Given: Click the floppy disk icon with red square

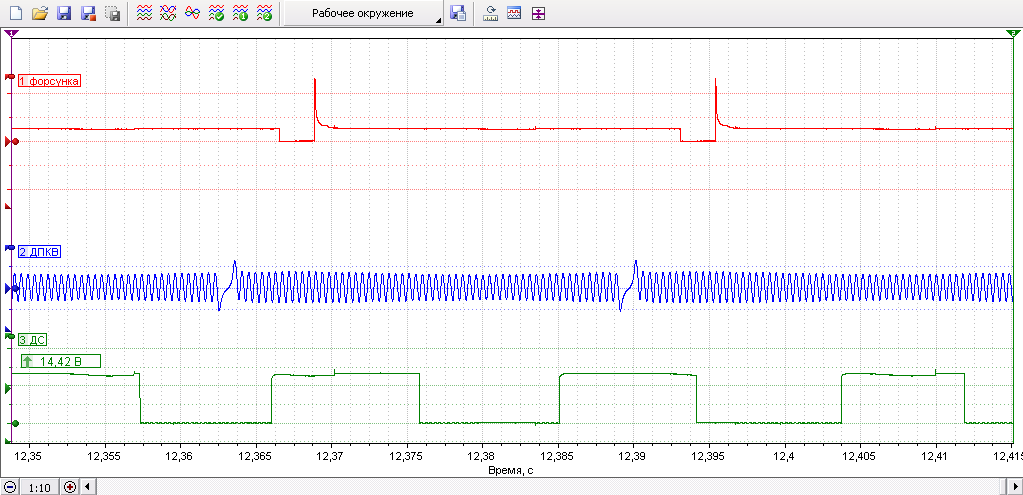Looking at the screenshot, I should pyautogui.click(x=88, y=13).
